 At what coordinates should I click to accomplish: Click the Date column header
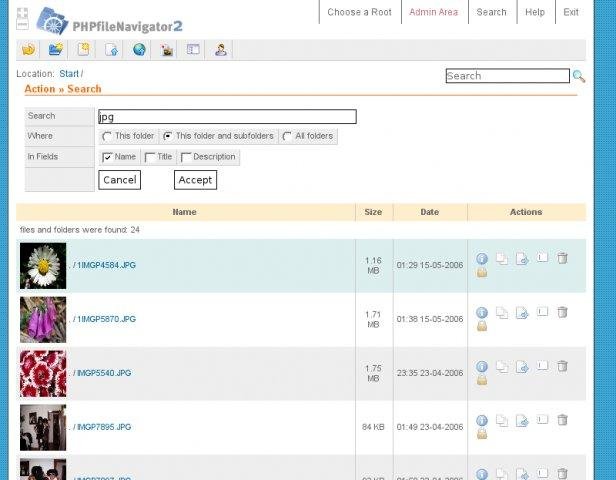point(430,212)
